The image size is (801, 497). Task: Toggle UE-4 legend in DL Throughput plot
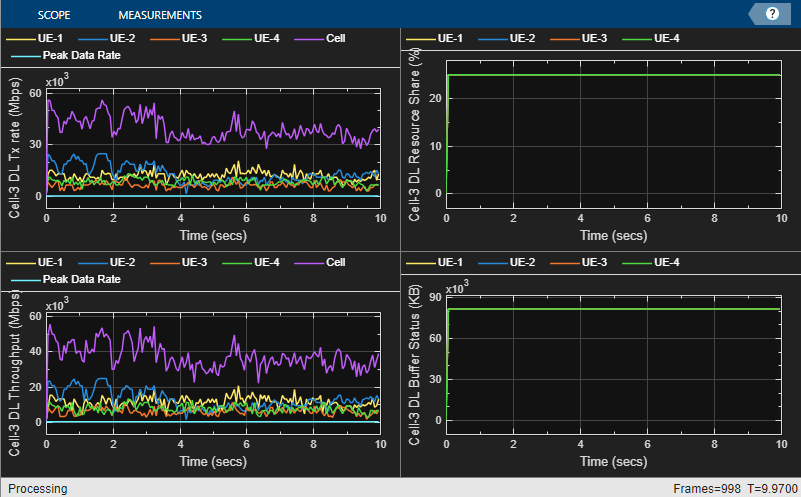coord(251,262)
